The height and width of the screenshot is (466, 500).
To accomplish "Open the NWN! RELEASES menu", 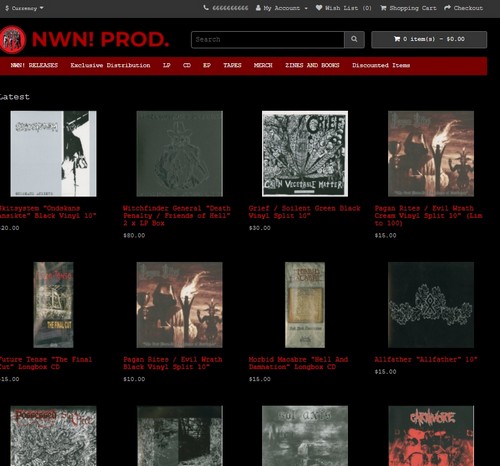I will (34, 65).
